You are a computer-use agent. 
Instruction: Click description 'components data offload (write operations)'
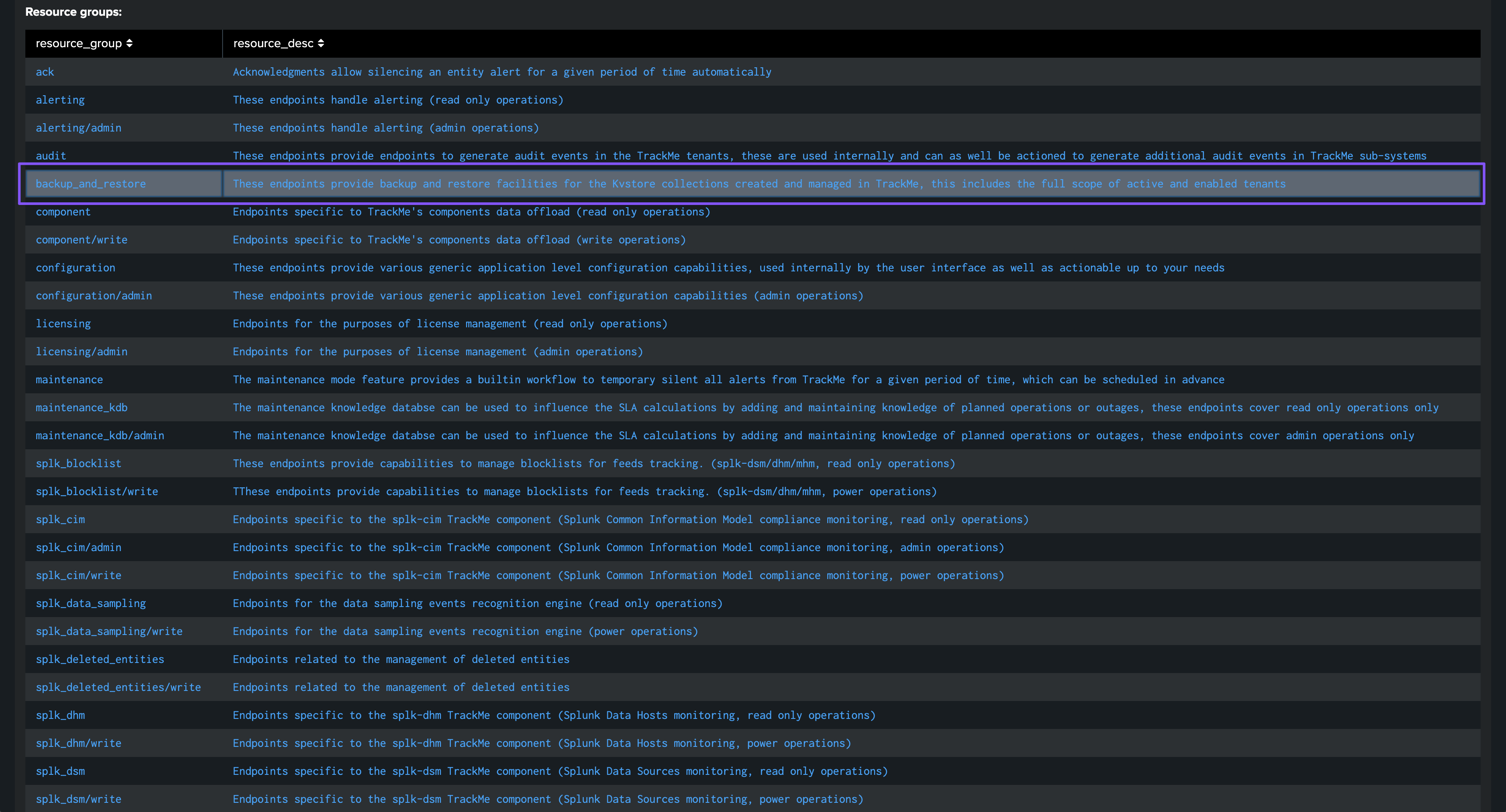[460, 239]
